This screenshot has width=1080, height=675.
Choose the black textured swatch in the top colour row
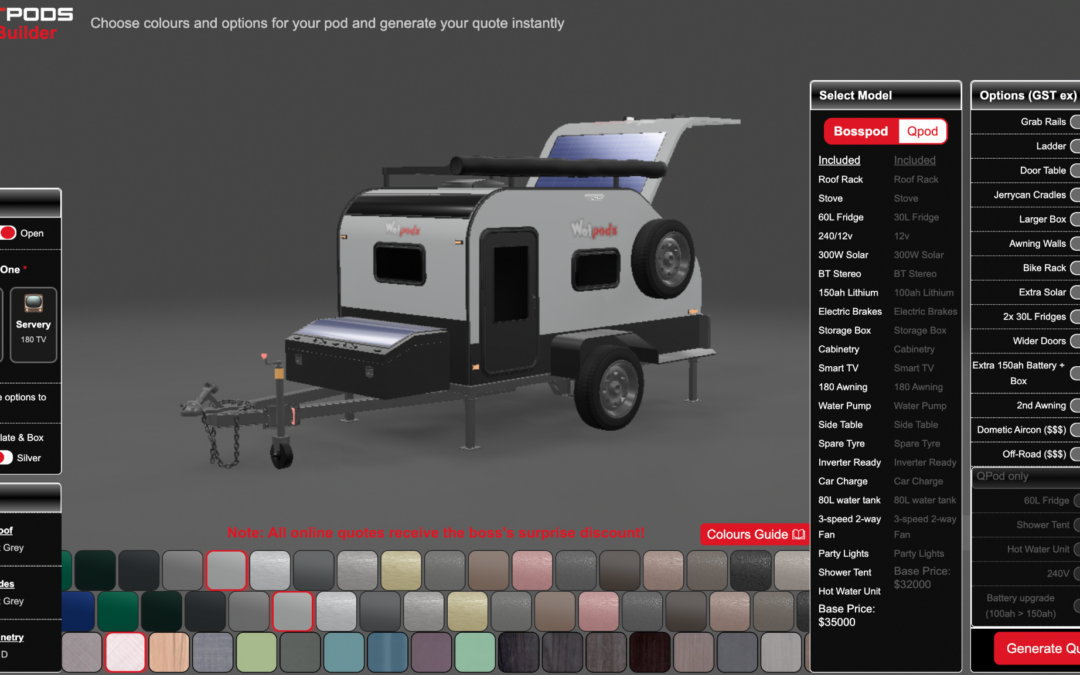pyautogui.click(x=750, y=570)
